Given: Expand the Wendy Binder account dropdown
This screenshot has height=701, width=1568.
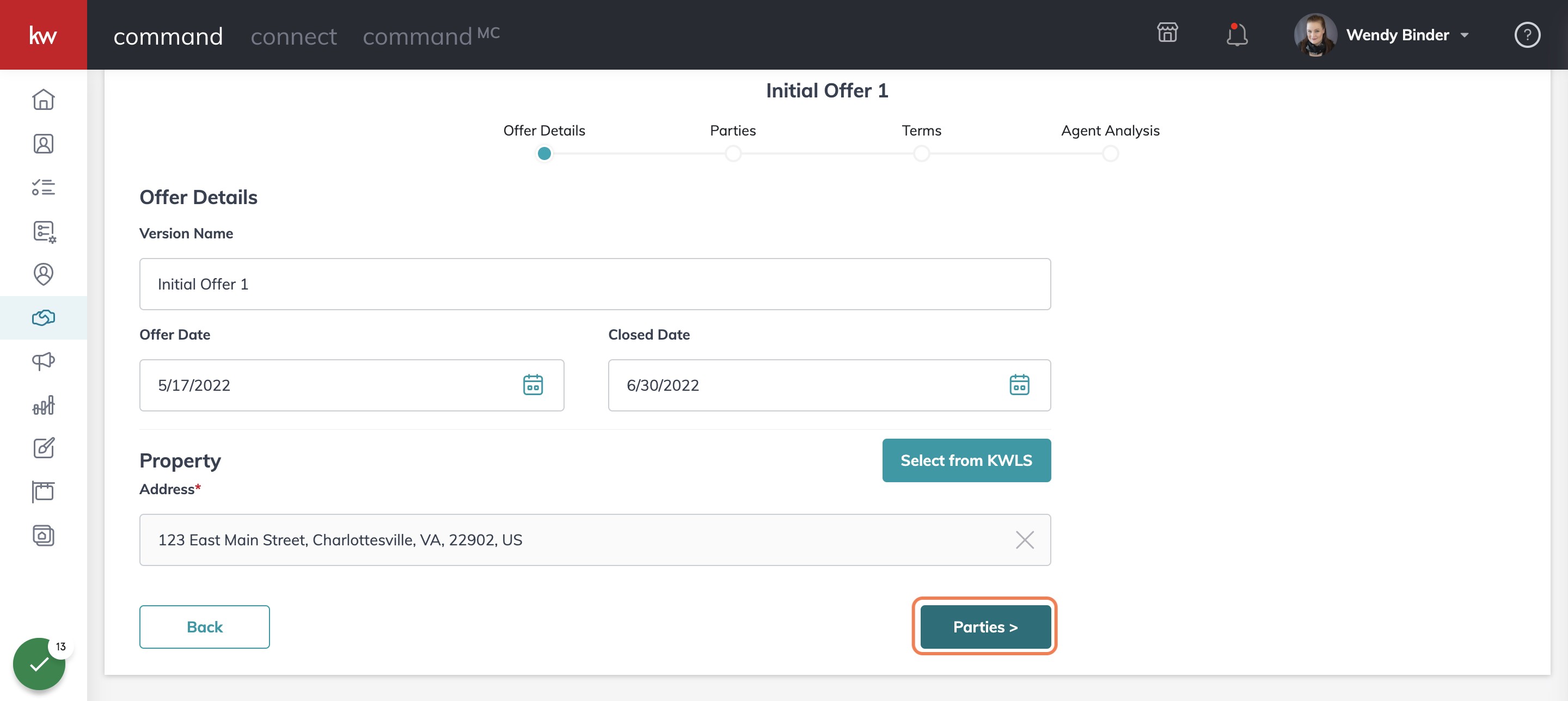Looking at the screenshot, I should (x=1464, y=35).
